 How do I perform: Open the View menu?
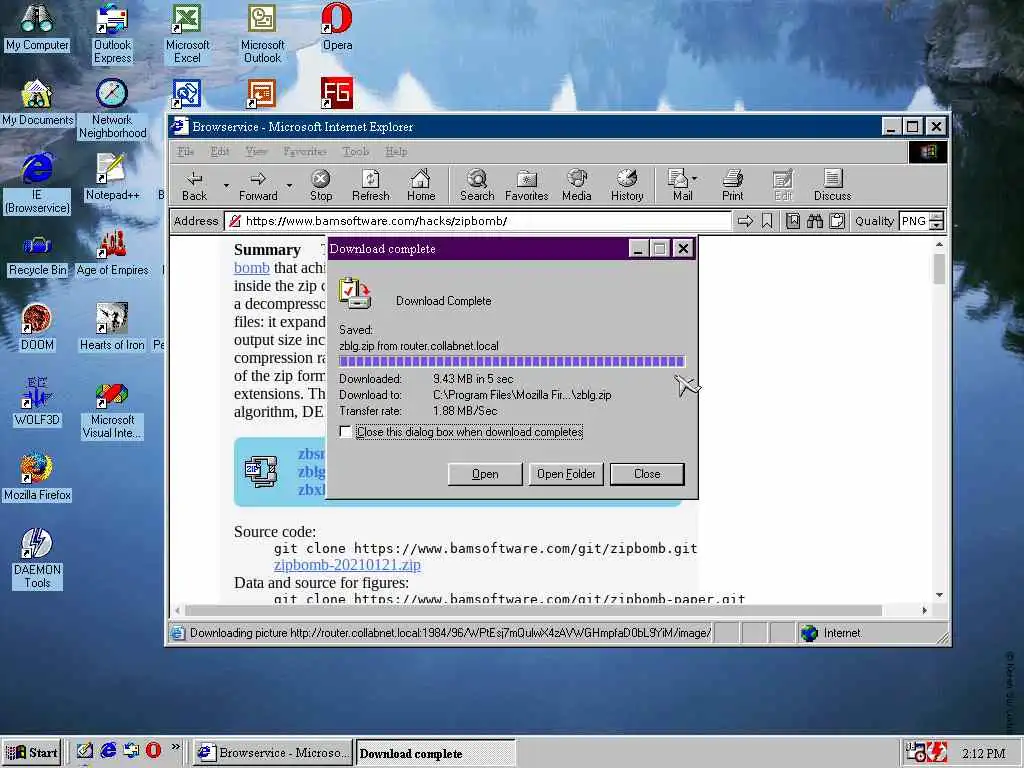click(256, 152)
